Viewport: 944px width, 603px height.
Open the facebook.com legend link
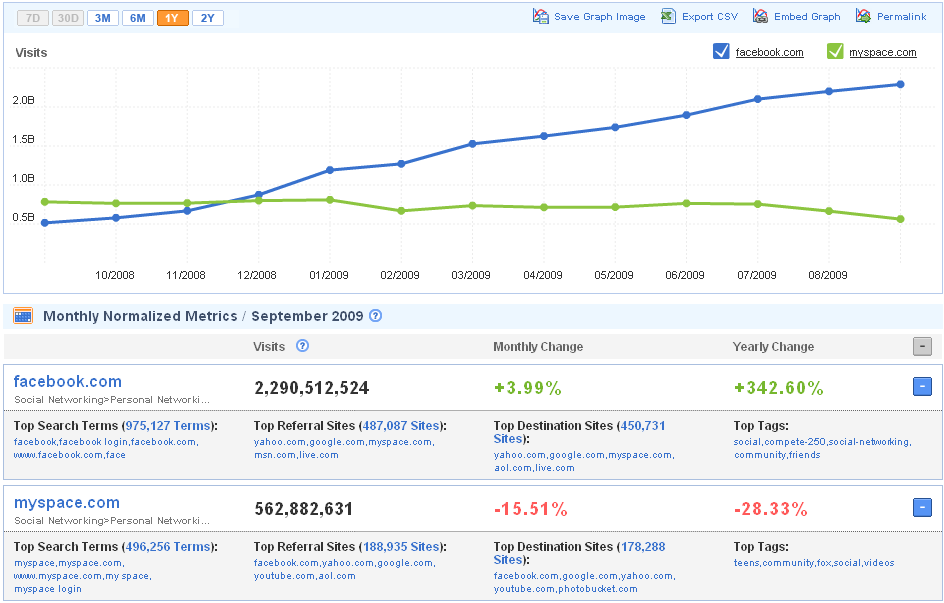tap(769, 52)
